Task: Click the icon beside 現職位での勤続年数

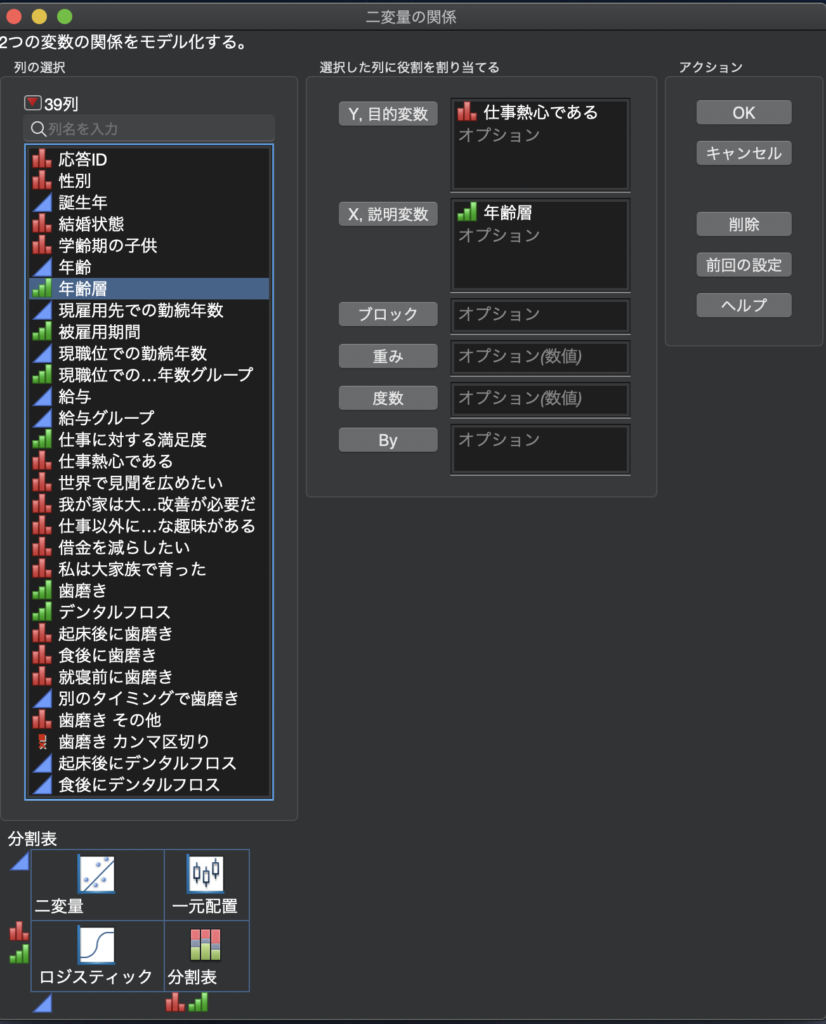Action: 42,353
